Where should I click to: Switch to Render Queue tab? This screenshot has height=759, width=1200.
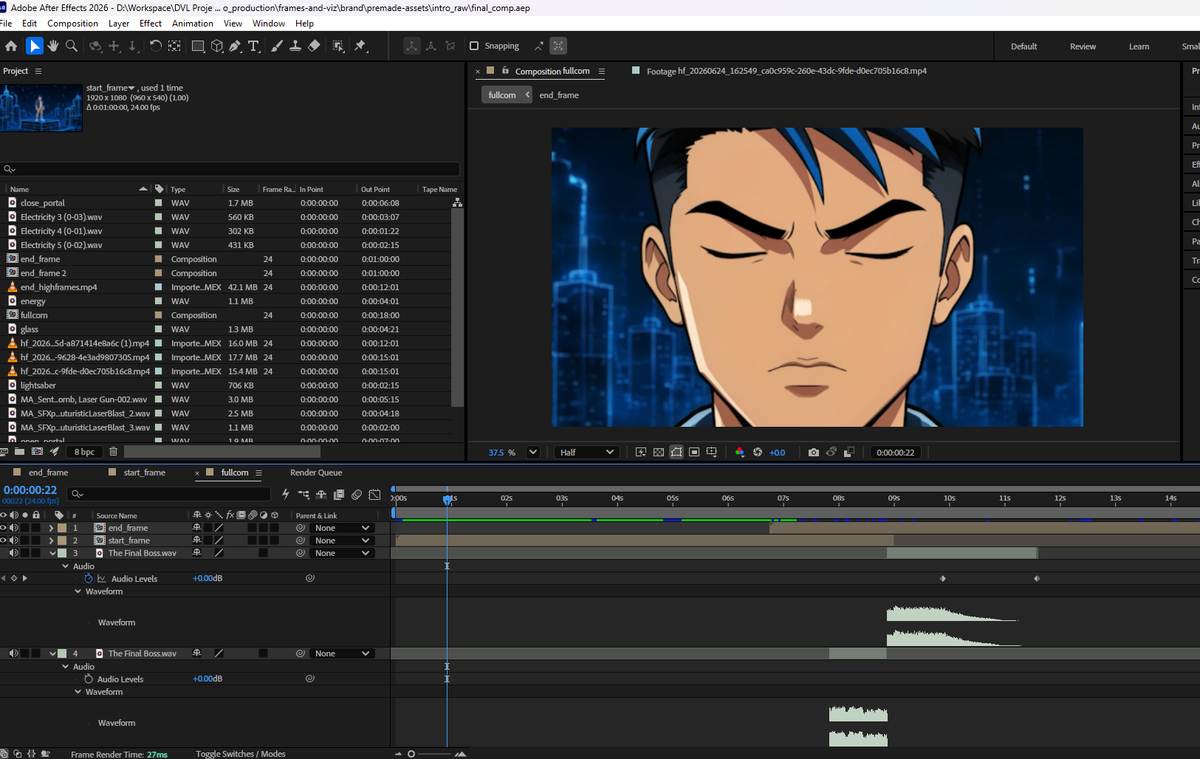click(316, 472)
